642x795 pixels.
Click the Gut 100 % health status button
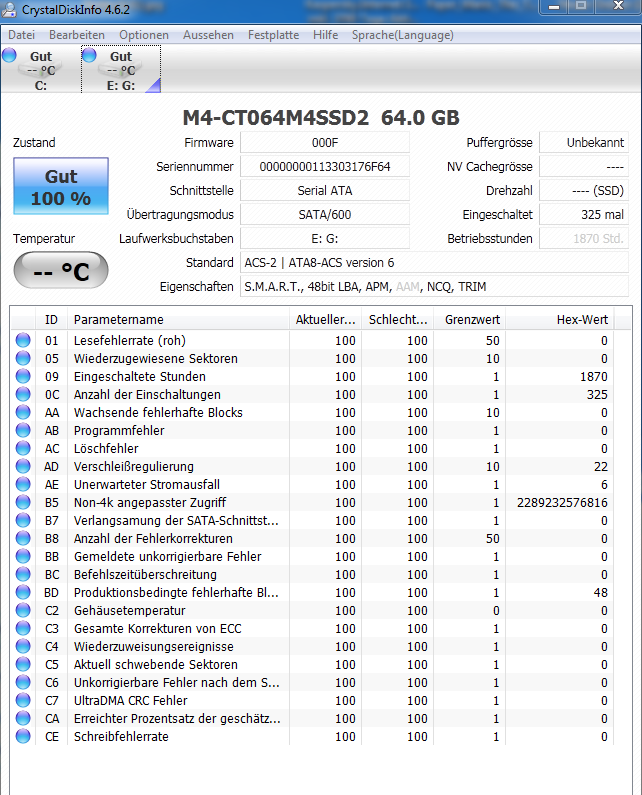(x=61, y=186)
